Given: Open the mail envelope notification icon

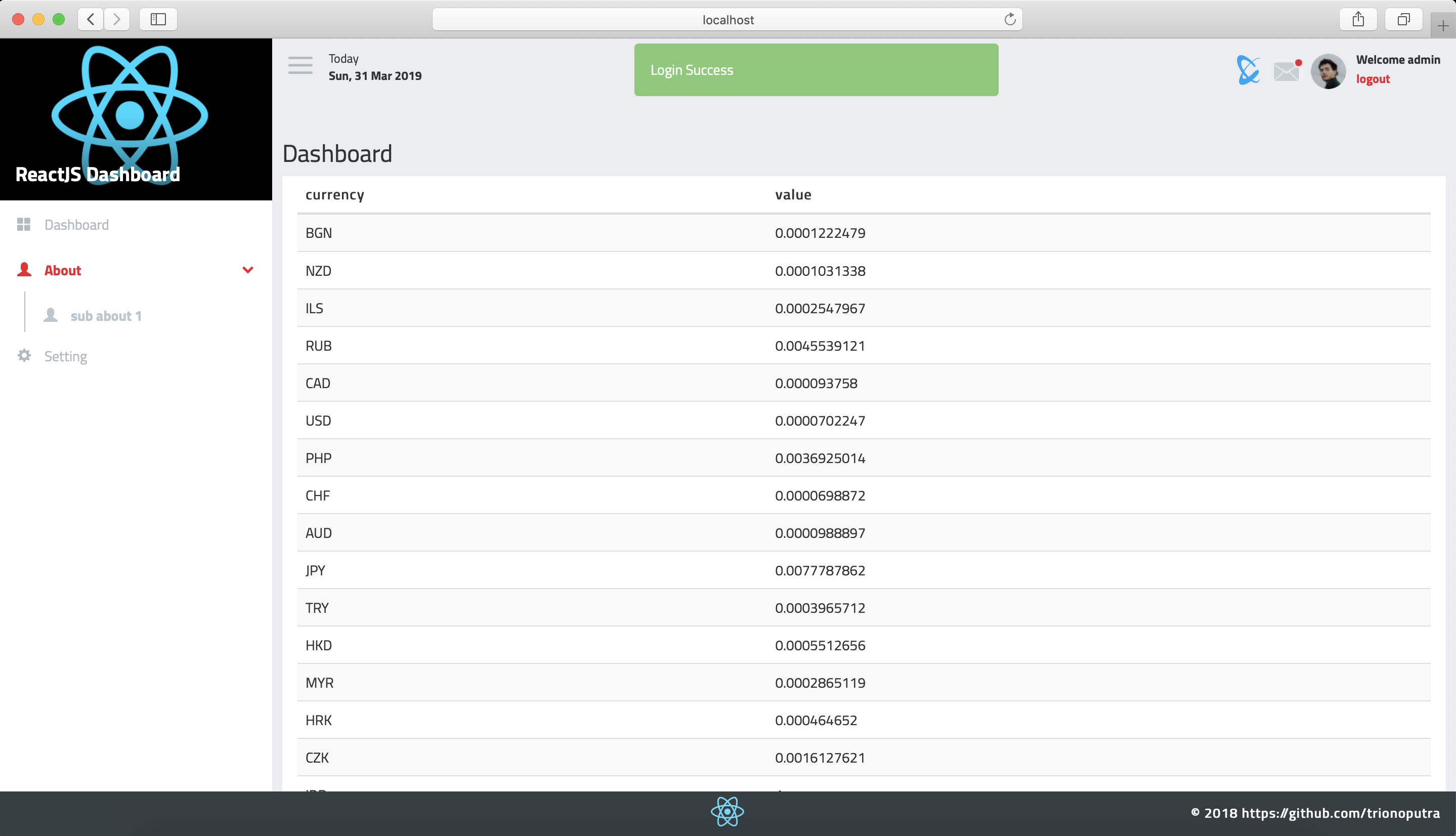Looking at the screenshot, I should [1287, 71].
